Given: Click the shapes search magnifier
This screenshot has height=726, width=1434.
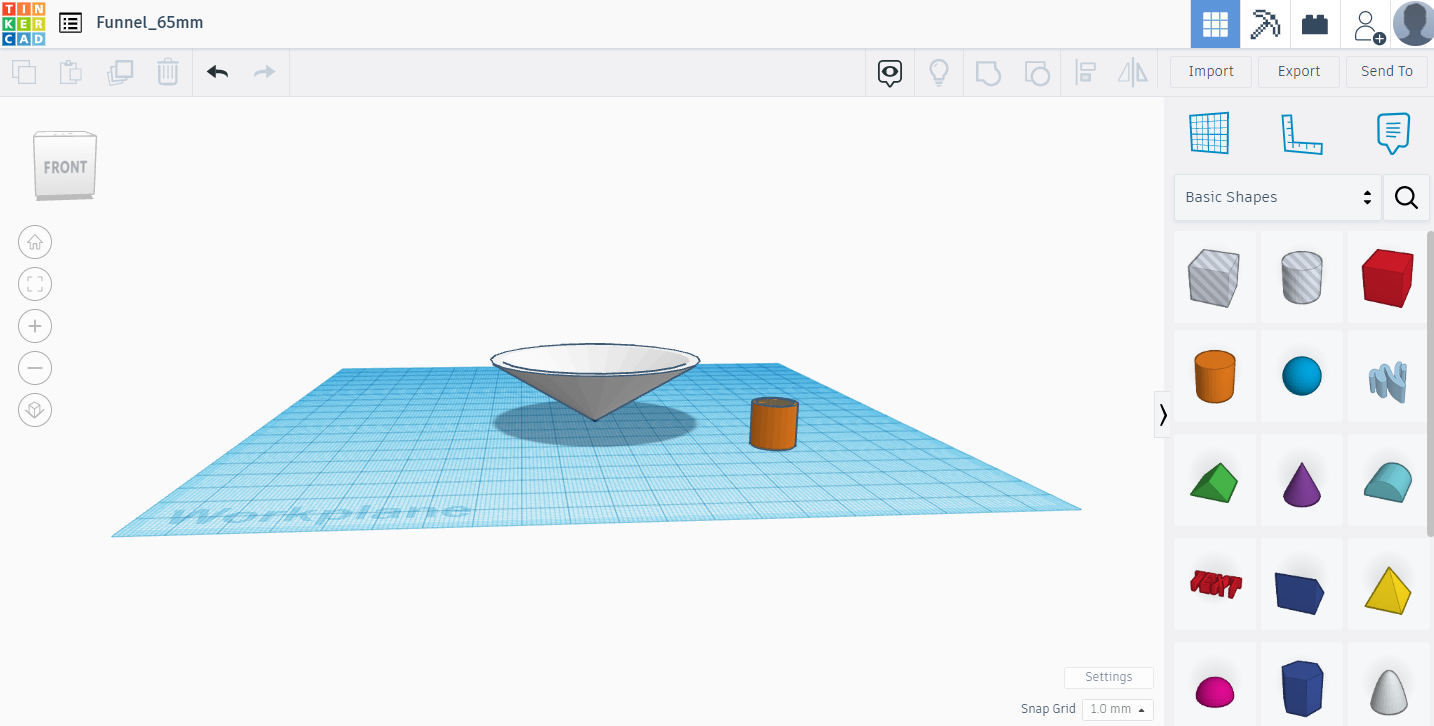Looking at the screenshot, I should (1406, 197).
